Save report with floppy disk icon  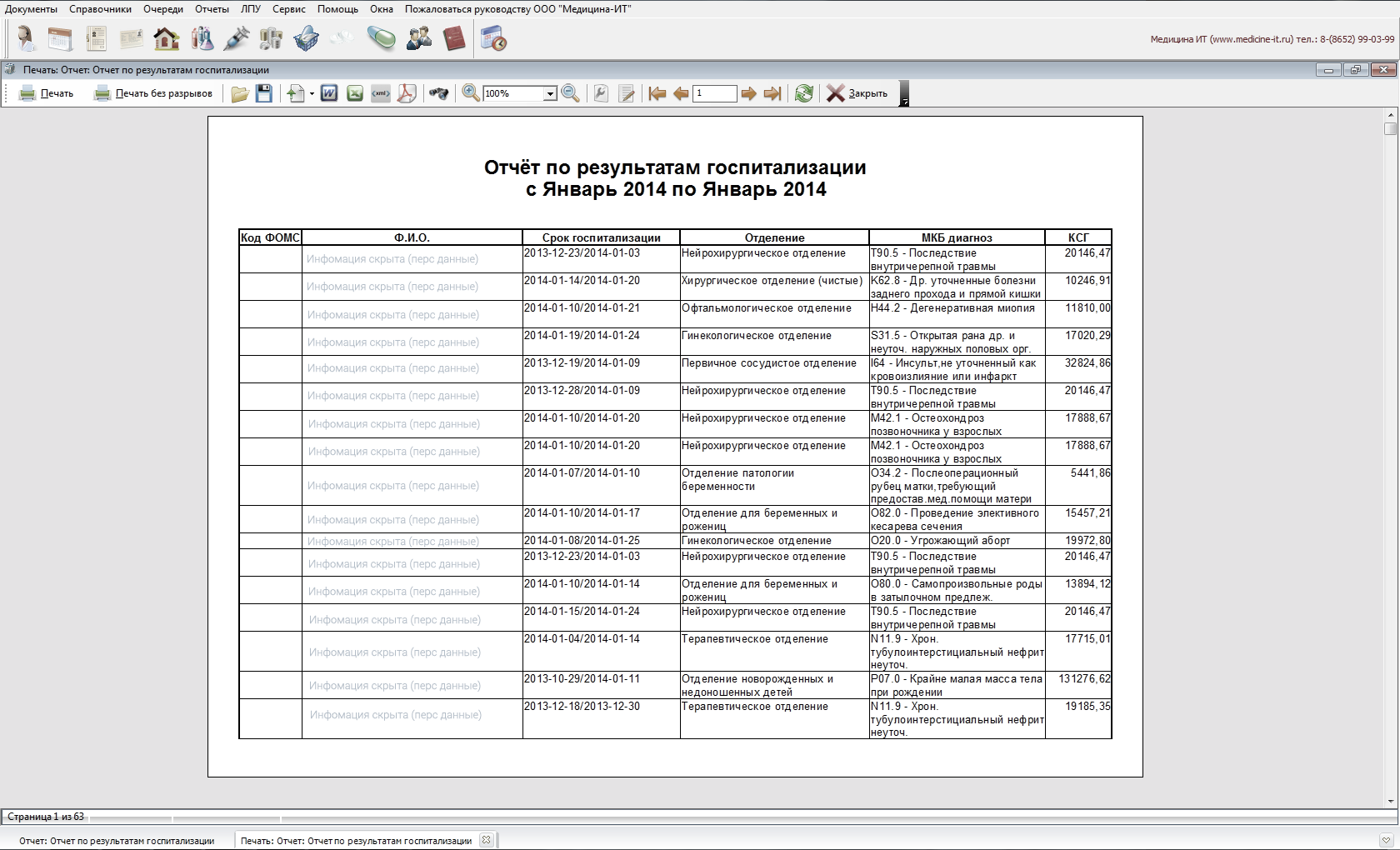pos(264,93)
